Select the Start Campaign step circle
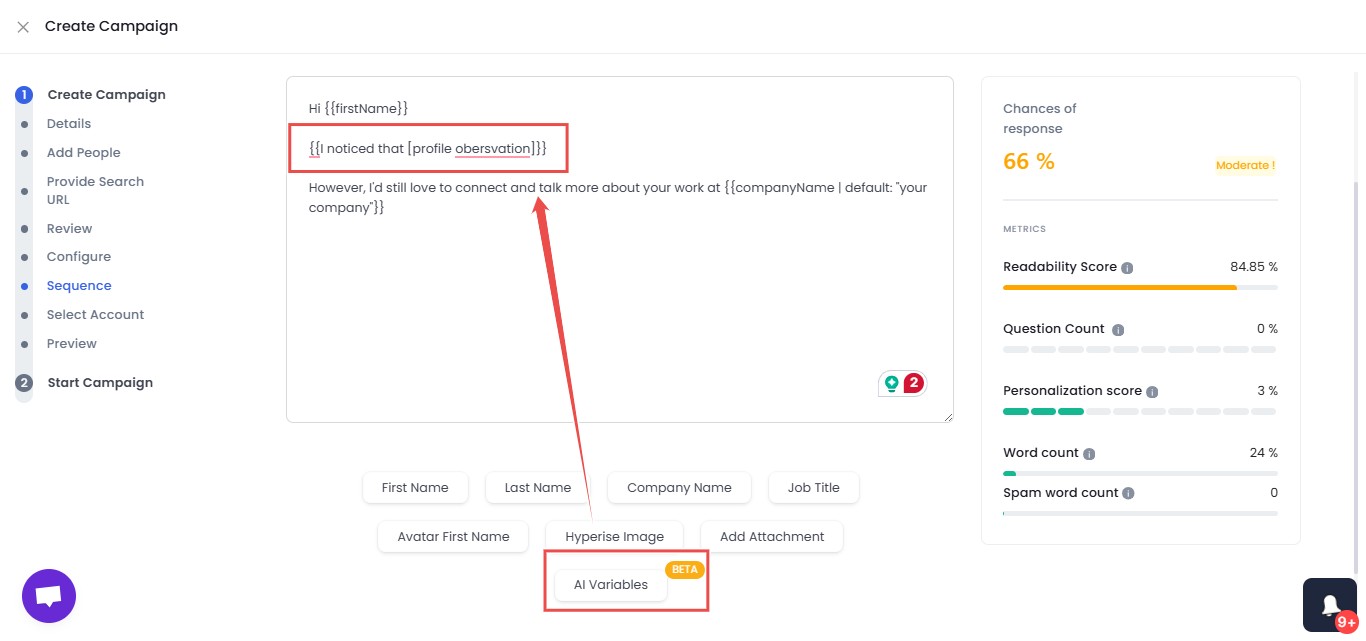1366x641 pixels. click(x=24, y=382)
